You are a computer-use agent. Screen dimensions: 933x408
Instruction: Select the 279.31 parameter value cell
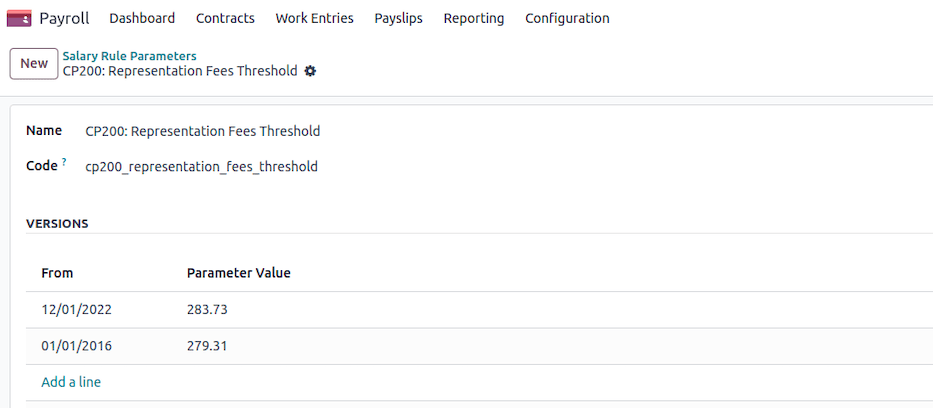pos(207,346)
